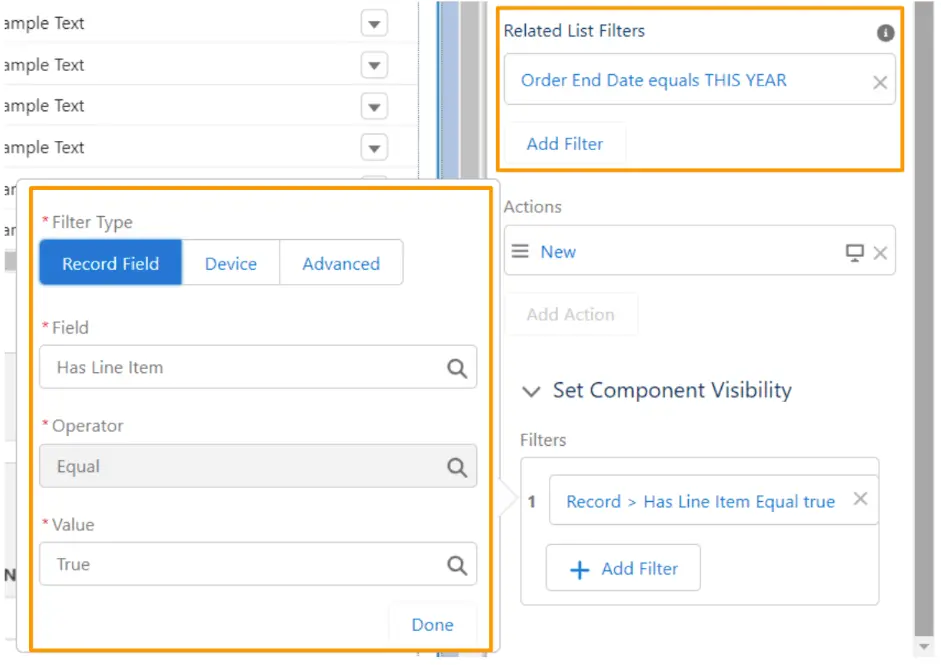Open the fourth Sample Text dropdown

pos(373,147)
